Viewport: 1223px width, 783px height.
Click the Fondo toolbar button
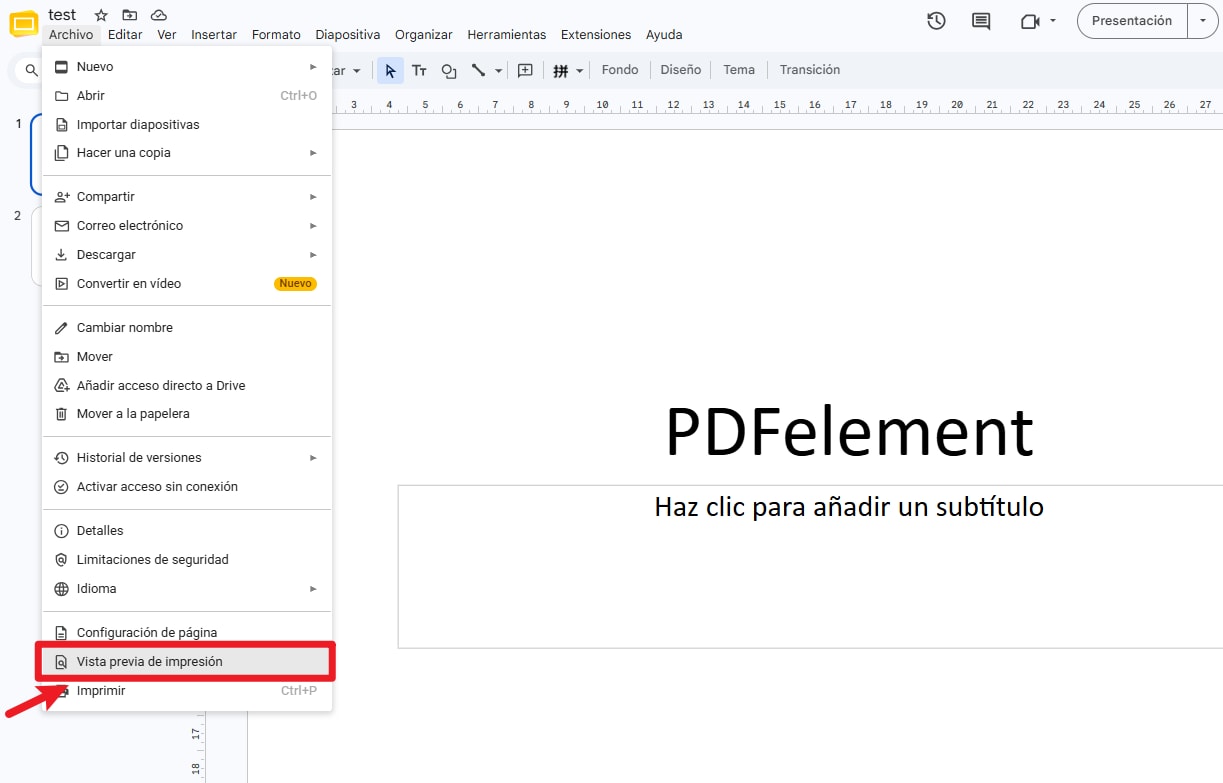620,70
